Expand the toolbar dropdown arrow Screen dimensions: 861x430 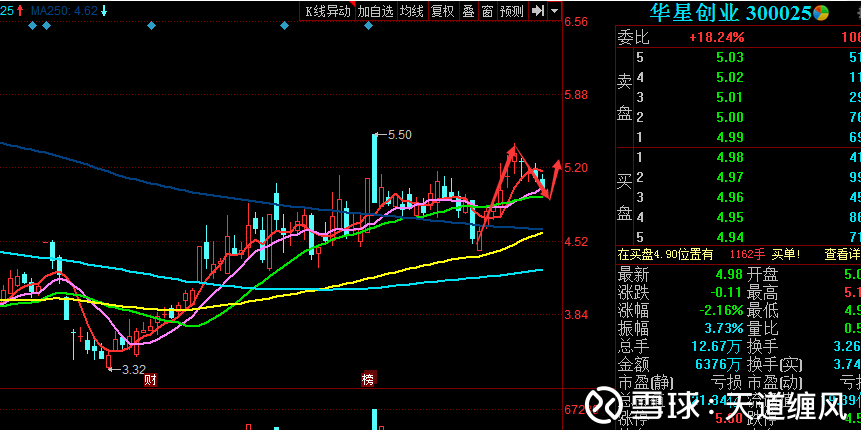tap(555, 10)
